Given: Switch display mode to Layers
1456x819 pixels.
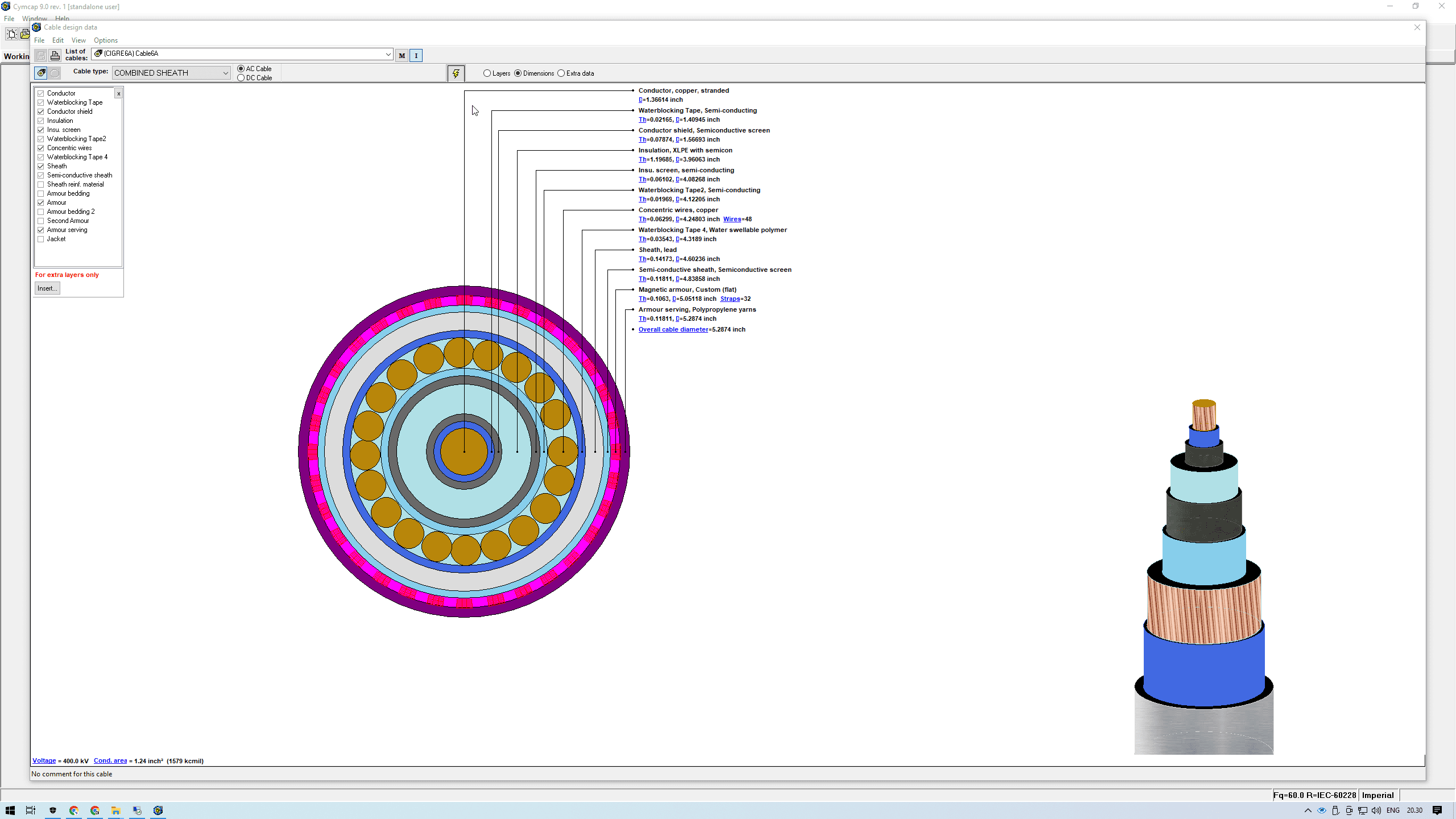Looking at the screenshot, I should point(487,73).
